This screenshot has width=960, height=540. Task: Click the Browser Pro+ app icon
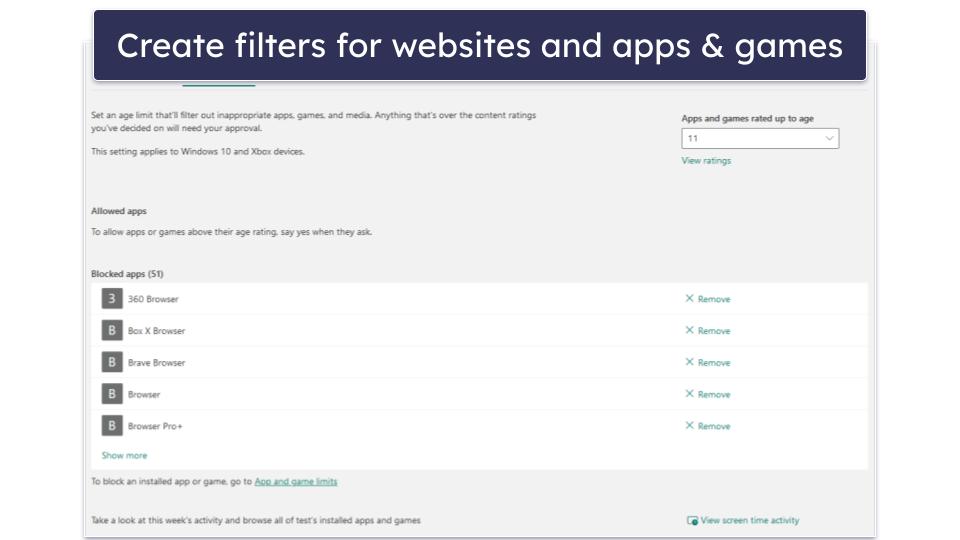[112, 426]
